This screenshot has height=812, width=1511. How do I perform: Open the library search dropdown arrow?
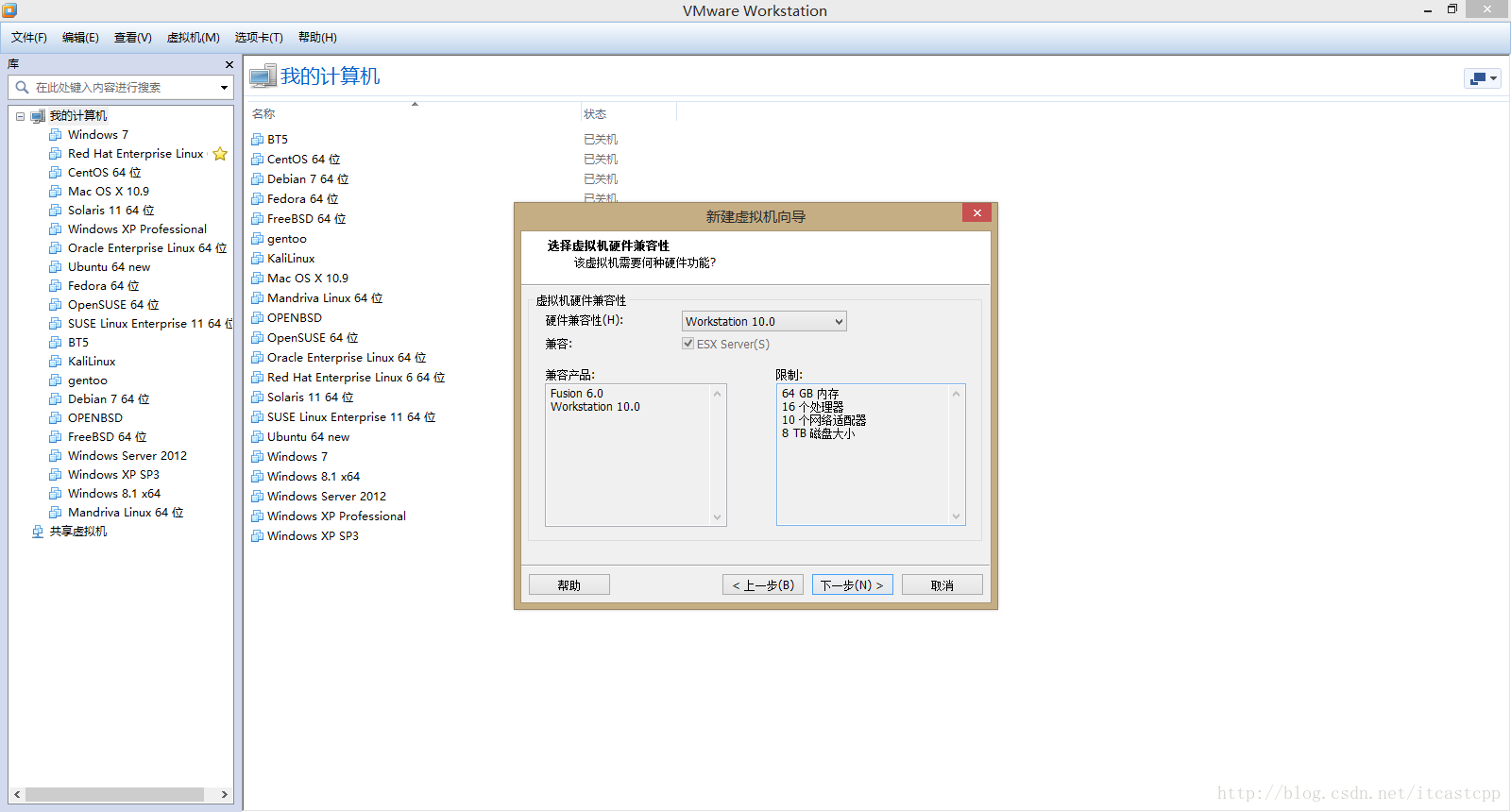click(x=224, y=88)
